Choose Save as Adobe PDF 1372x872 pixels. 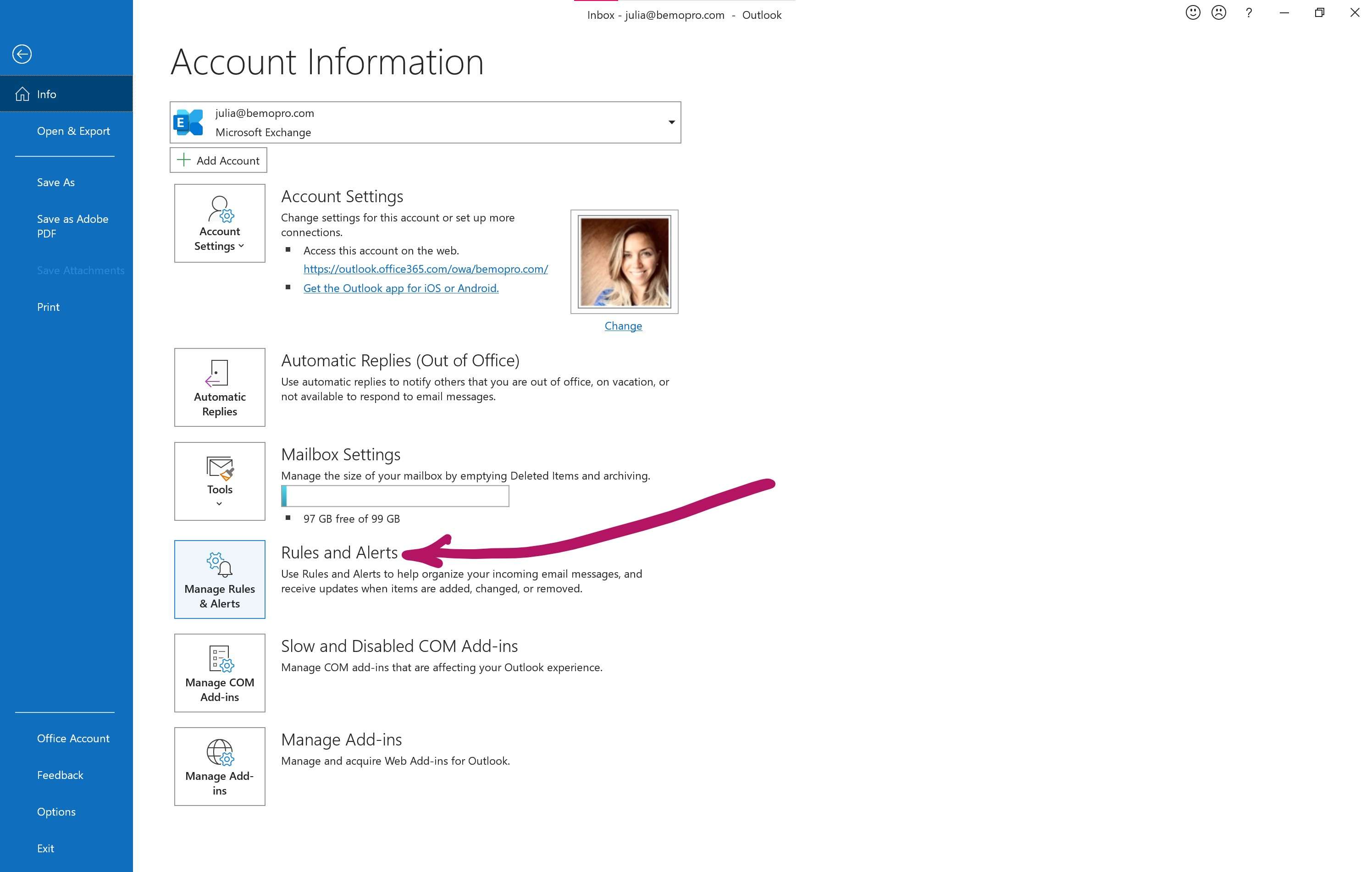[x=72, y=226]
